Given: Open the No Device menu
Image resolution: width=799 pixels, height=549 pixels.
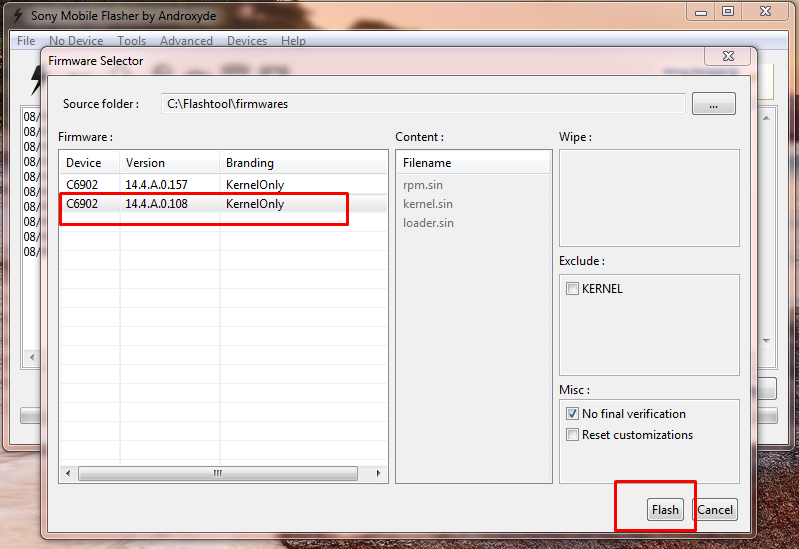Looking at the screenshot, I should (76, 41).
